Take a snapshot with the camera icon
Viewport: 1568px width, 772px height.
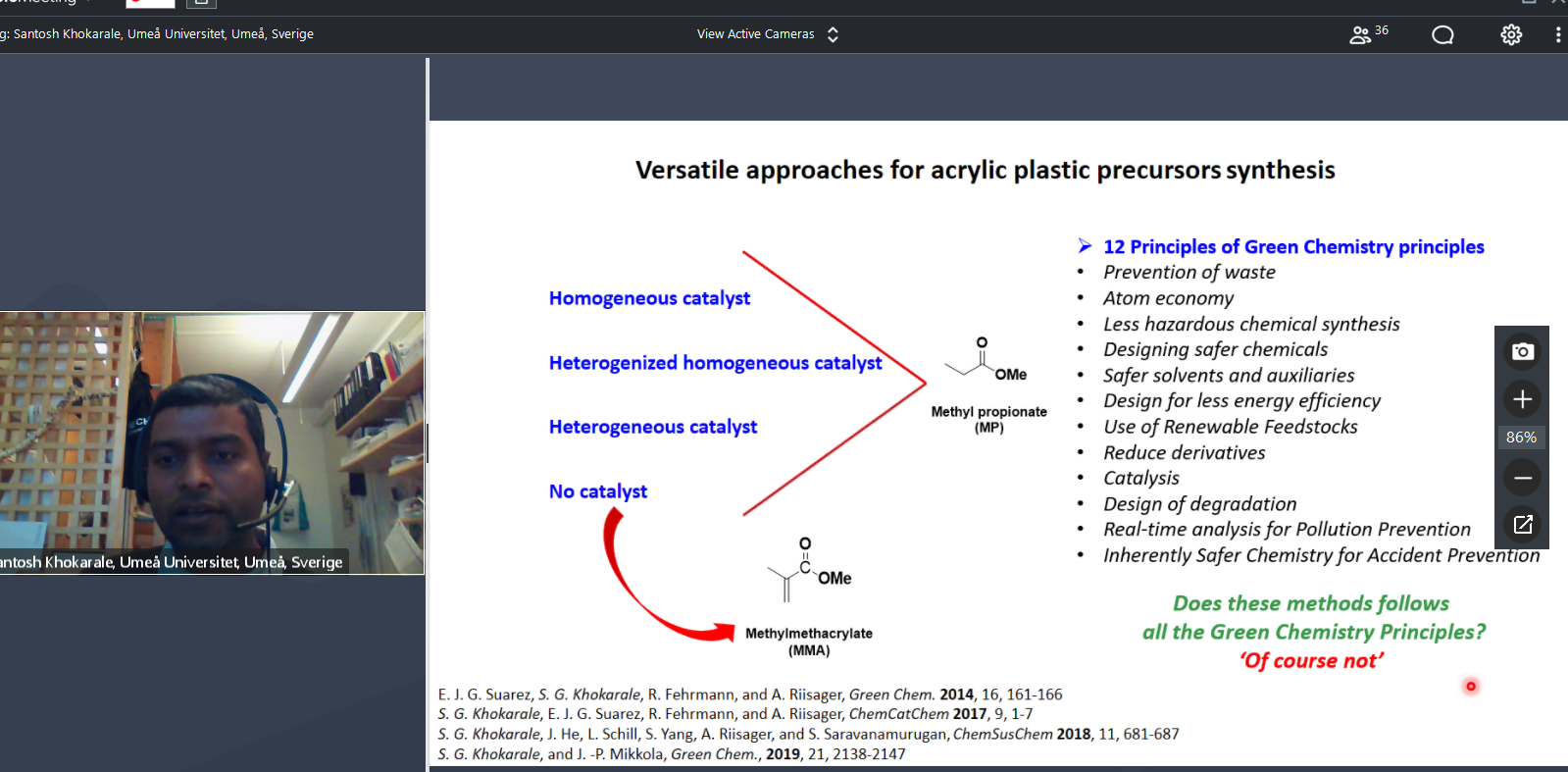[x=1522, y=351]
